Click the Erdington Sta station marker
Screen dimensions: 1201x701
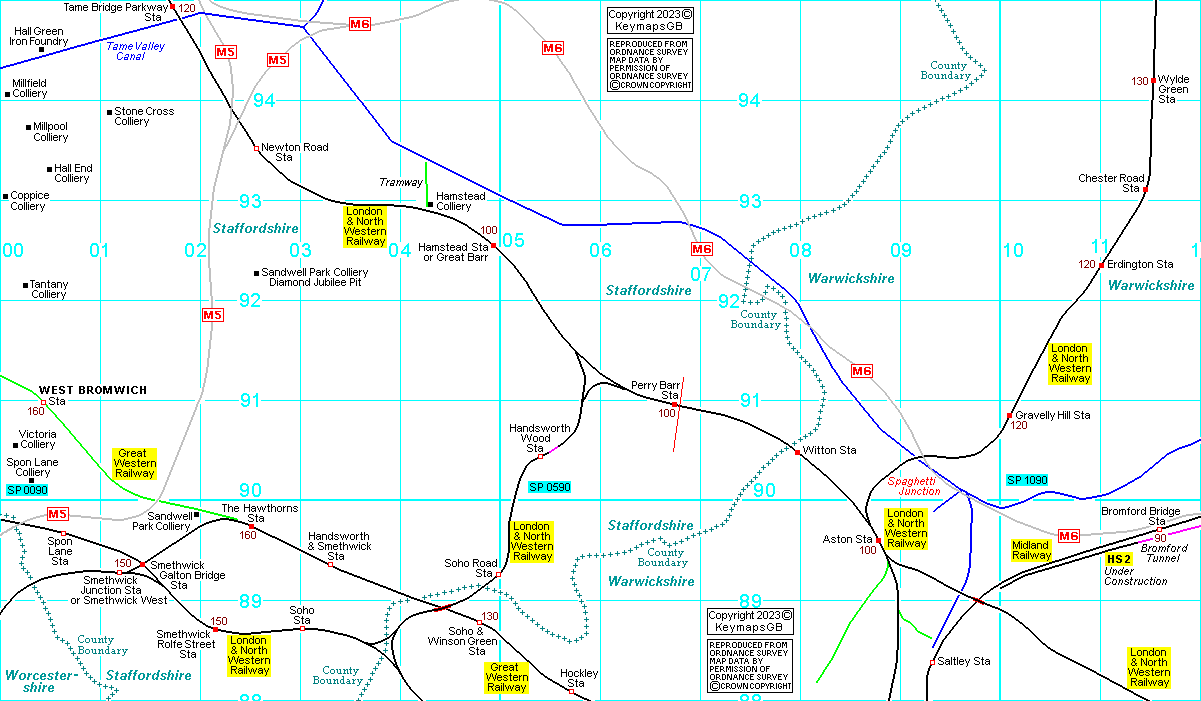click(x=1101, y=265)
